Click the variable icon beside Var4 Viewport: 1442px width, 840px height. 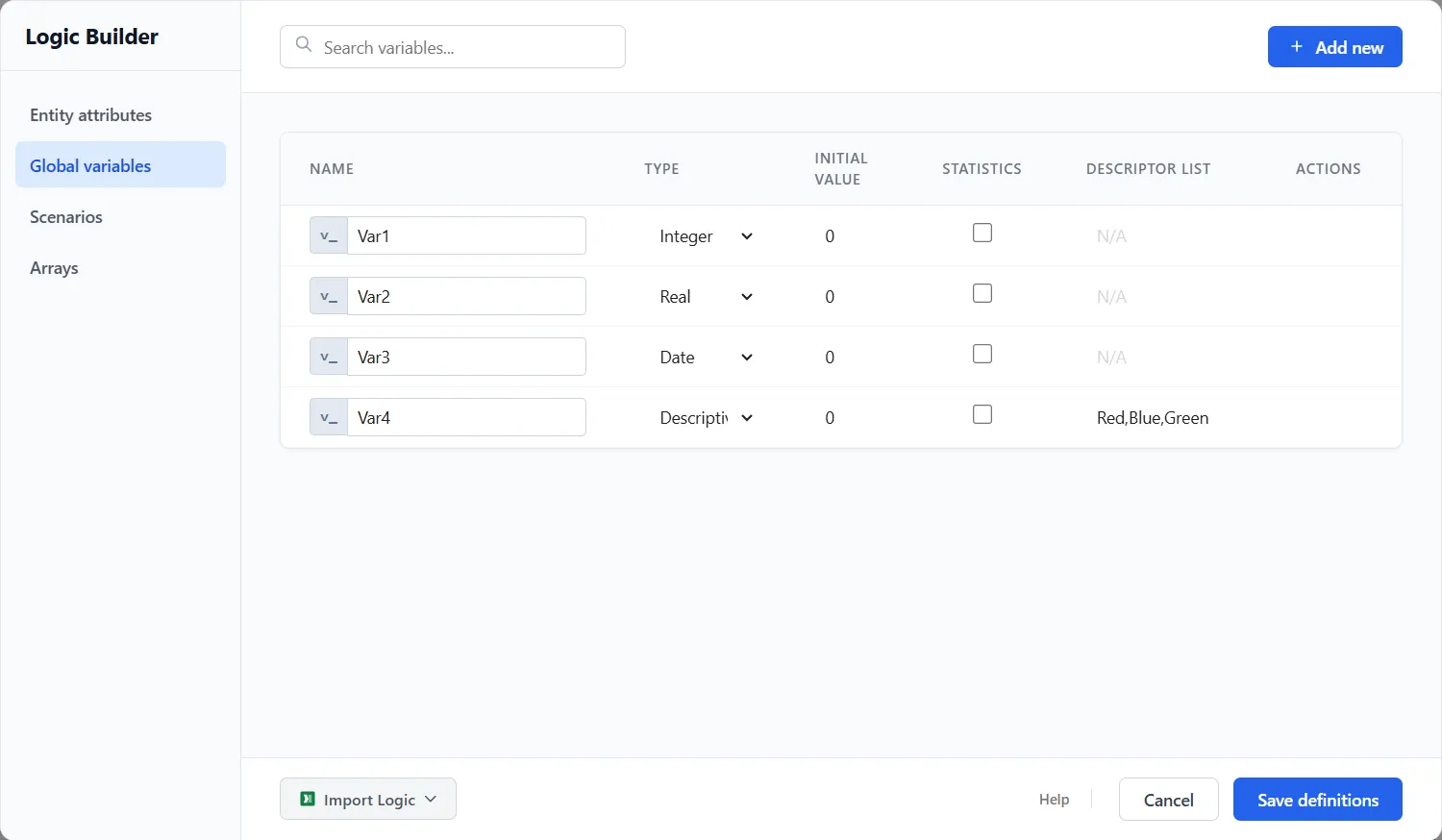tap(329, 417)
